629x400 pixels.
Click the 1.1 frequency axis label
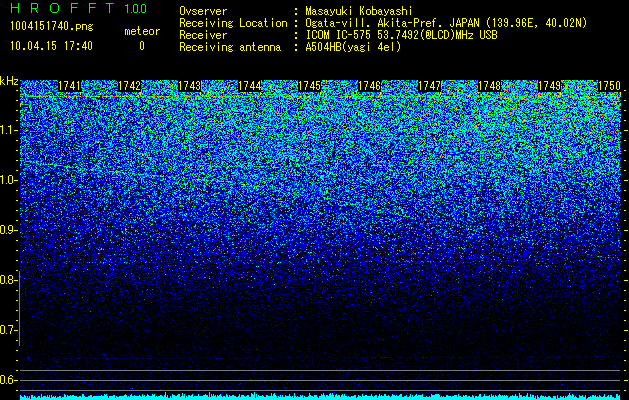tap(9, 130)
